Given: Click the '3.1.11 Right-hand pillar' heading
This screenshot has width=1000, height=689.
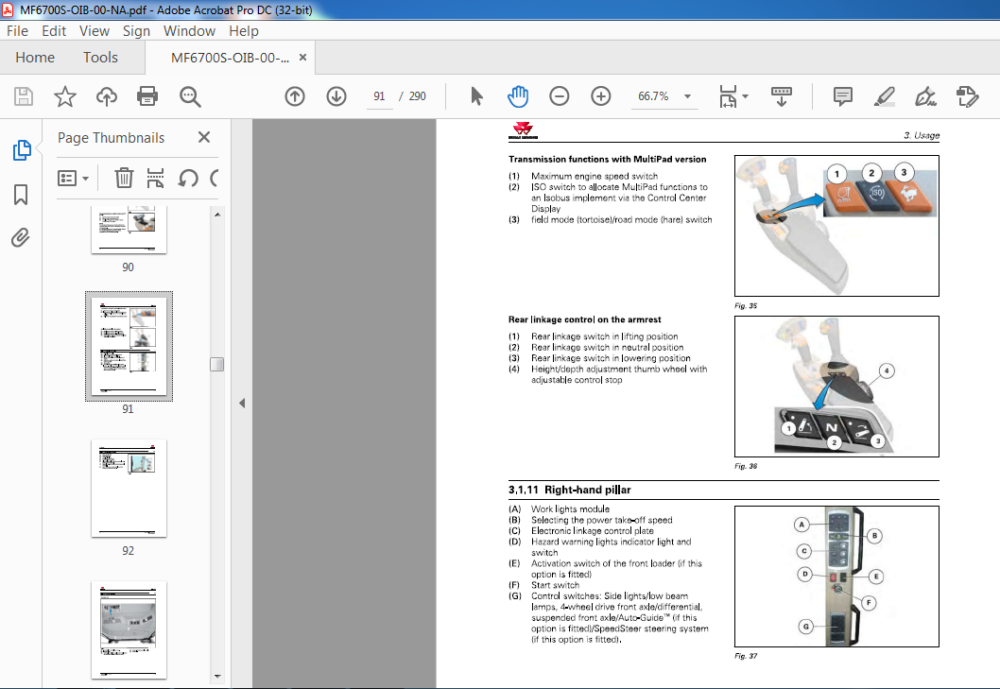Looking at the screenshot, I should pyautogui.click(x=570, y=490).
